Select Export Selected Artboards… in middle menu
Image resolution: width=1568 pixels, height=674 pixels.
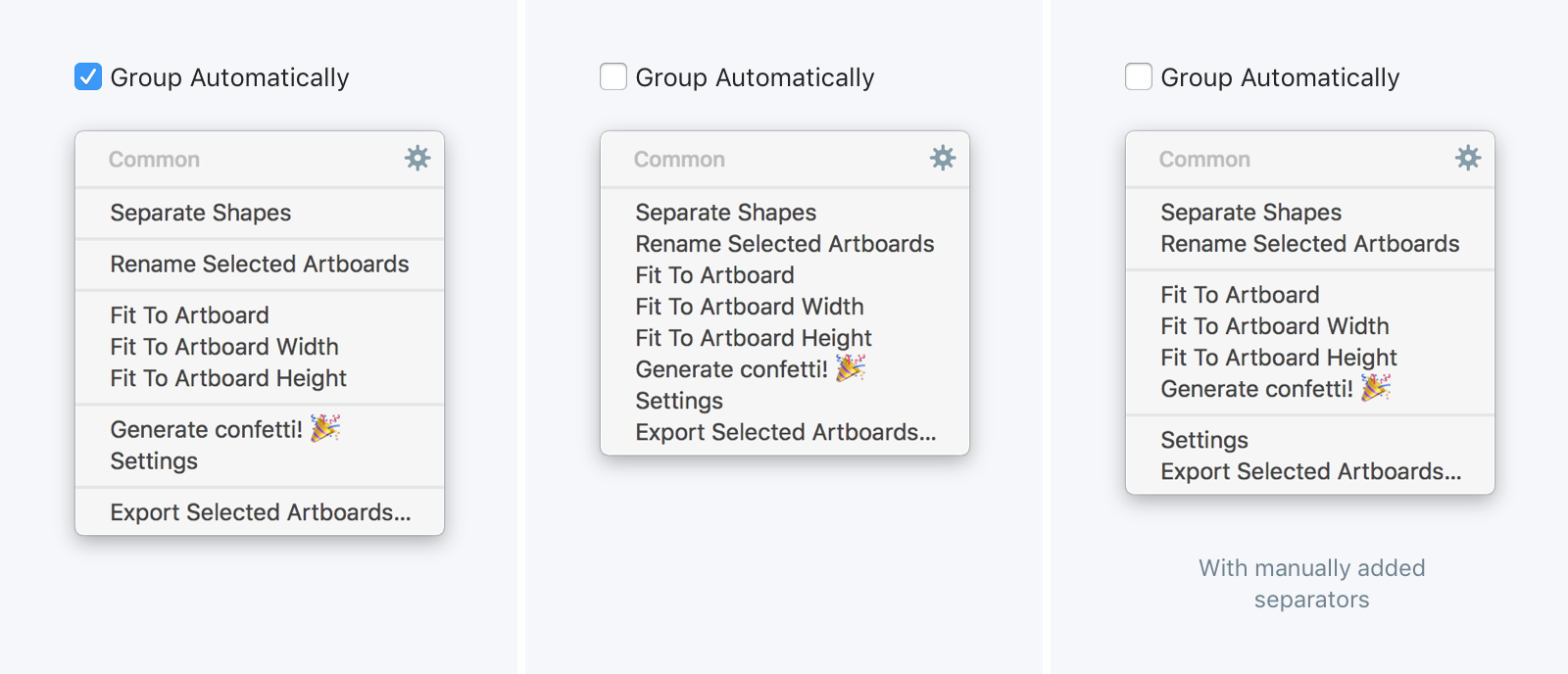tap(785, 432)
